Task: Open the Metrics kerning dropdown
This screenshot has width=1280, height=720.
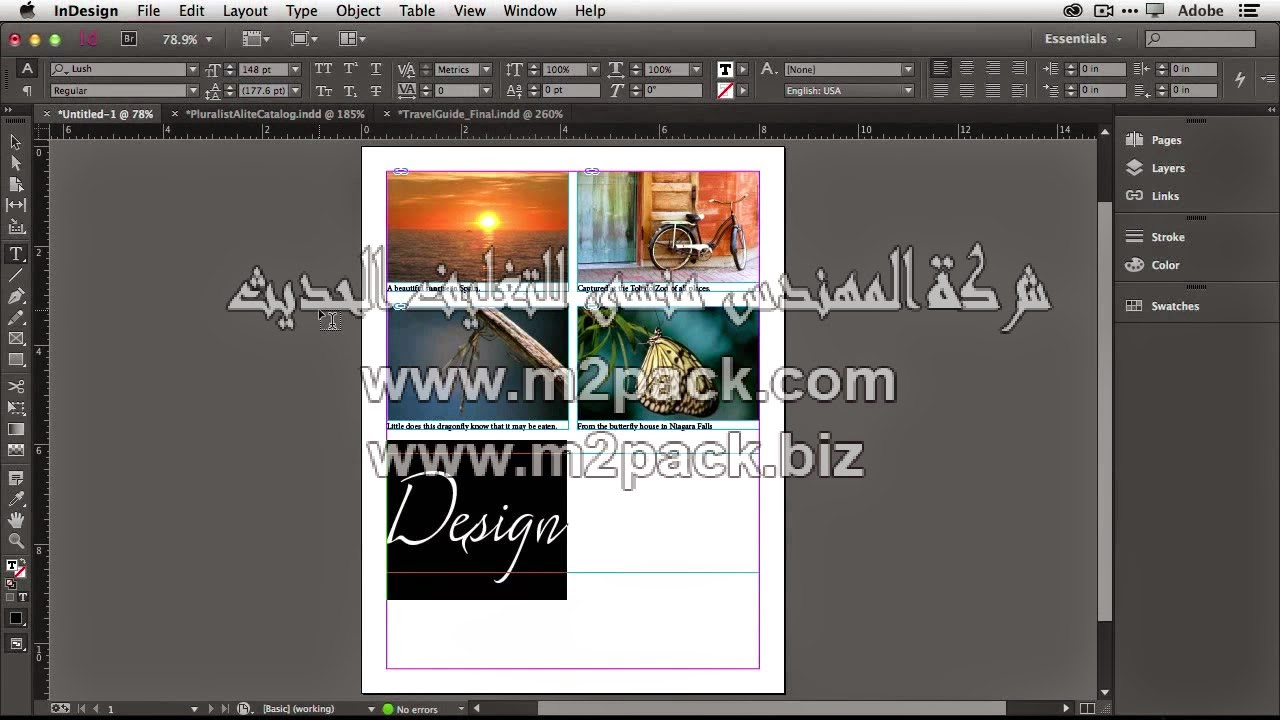Action: 486,69
